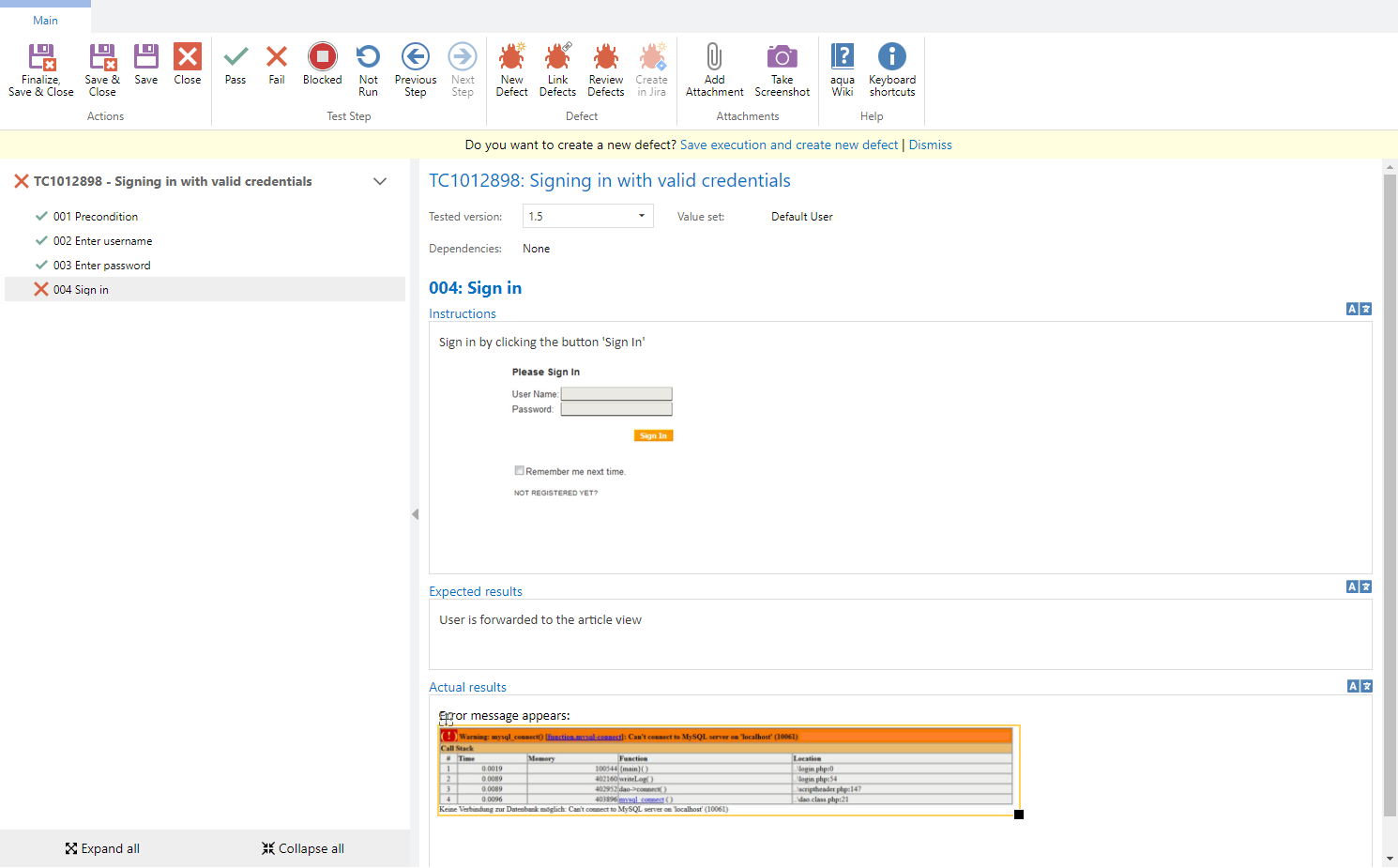The image size is (1398, 868).
Task: Add Attachment using the paperclip icon
Action: coord(714,58)
